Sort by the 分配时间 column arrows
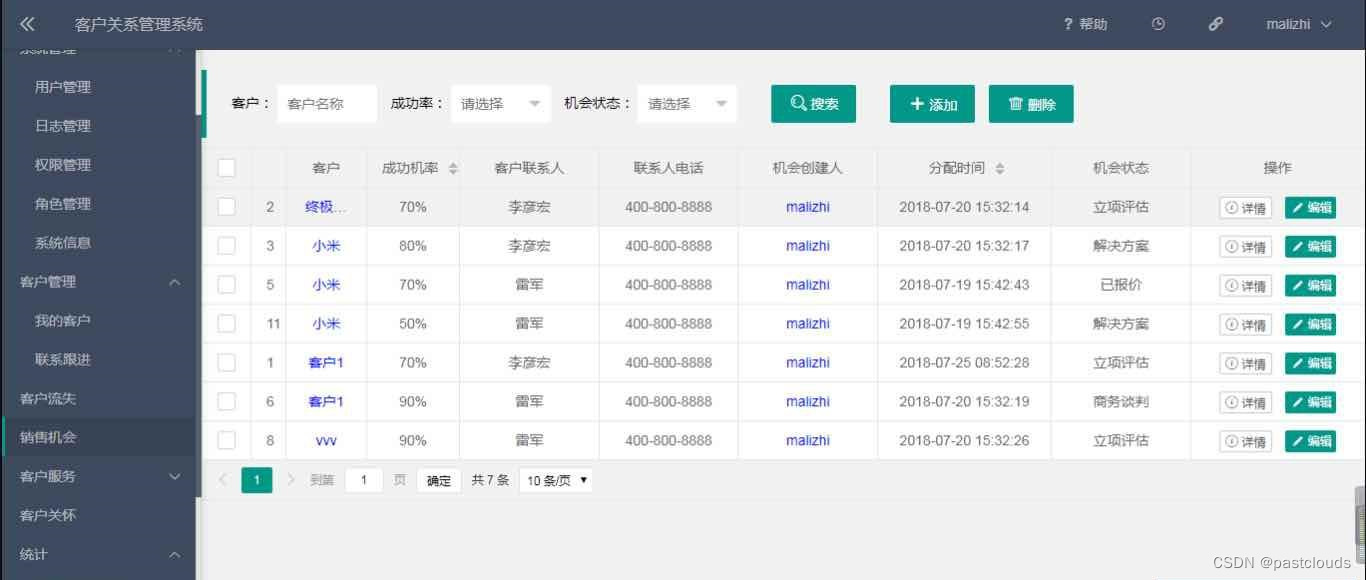The width and height of the screenshot is (1366, 580). tap(1000, 169)
